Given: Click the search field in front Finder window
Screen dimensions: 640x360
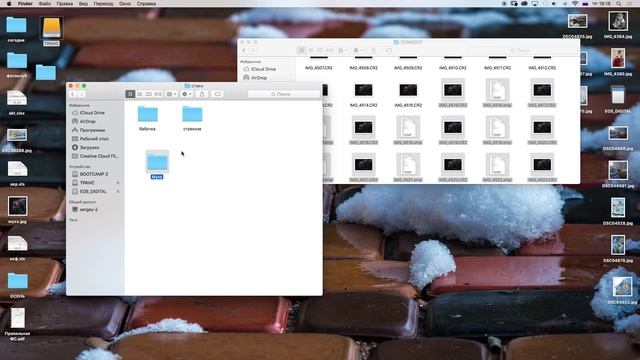Looking at the screenshot, I should 284,94.
